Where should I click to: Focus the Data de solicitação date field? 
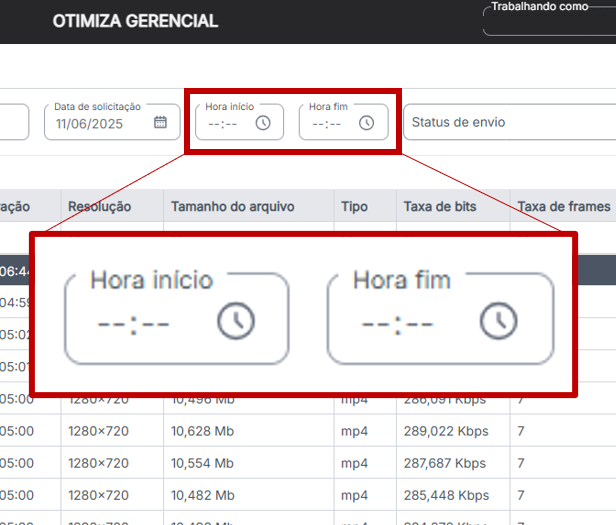tap(112, 122)
